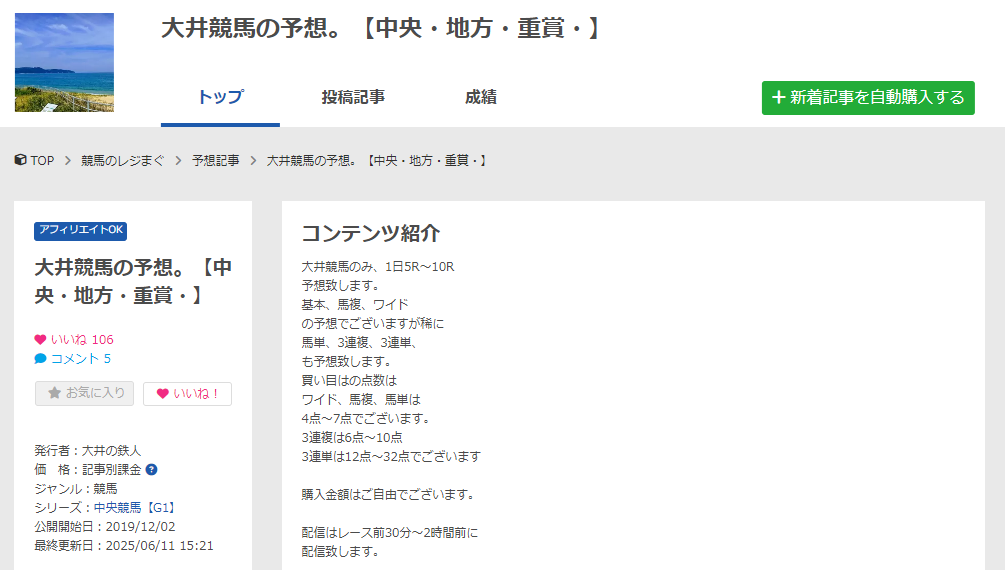Click the アフィリエイトOK badge
Image resolution: width=1005 pixels, height=570 pixels.
(81, 230)
